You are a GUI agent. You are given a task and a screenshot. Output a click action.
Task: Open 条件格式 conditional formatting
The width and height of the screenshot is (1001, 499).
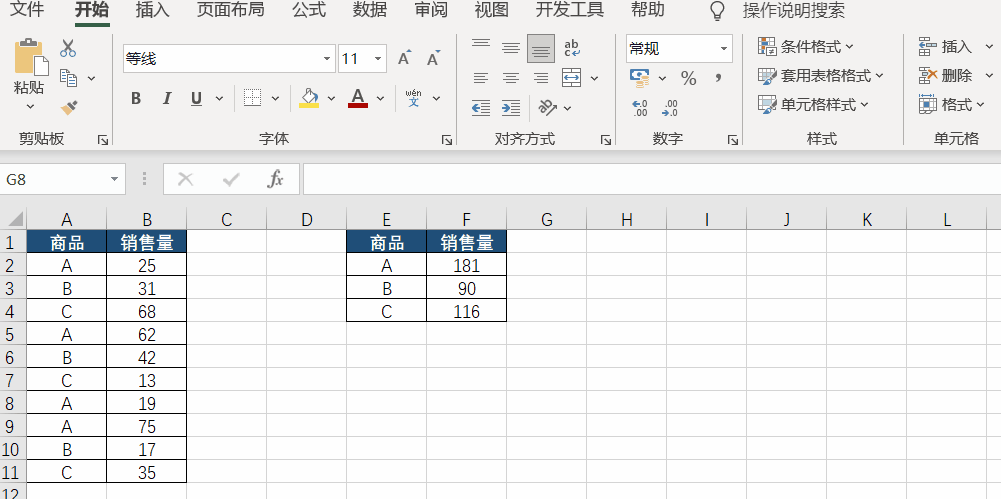806,47
